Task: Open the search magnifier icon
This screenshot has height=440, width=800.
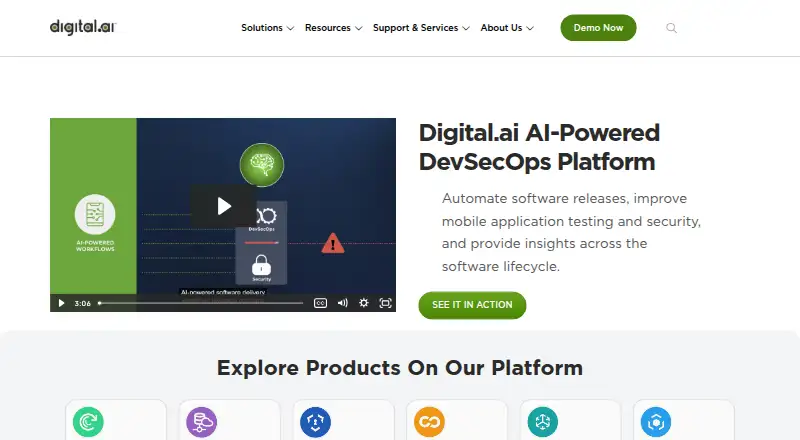Action: tap(671, 28)
